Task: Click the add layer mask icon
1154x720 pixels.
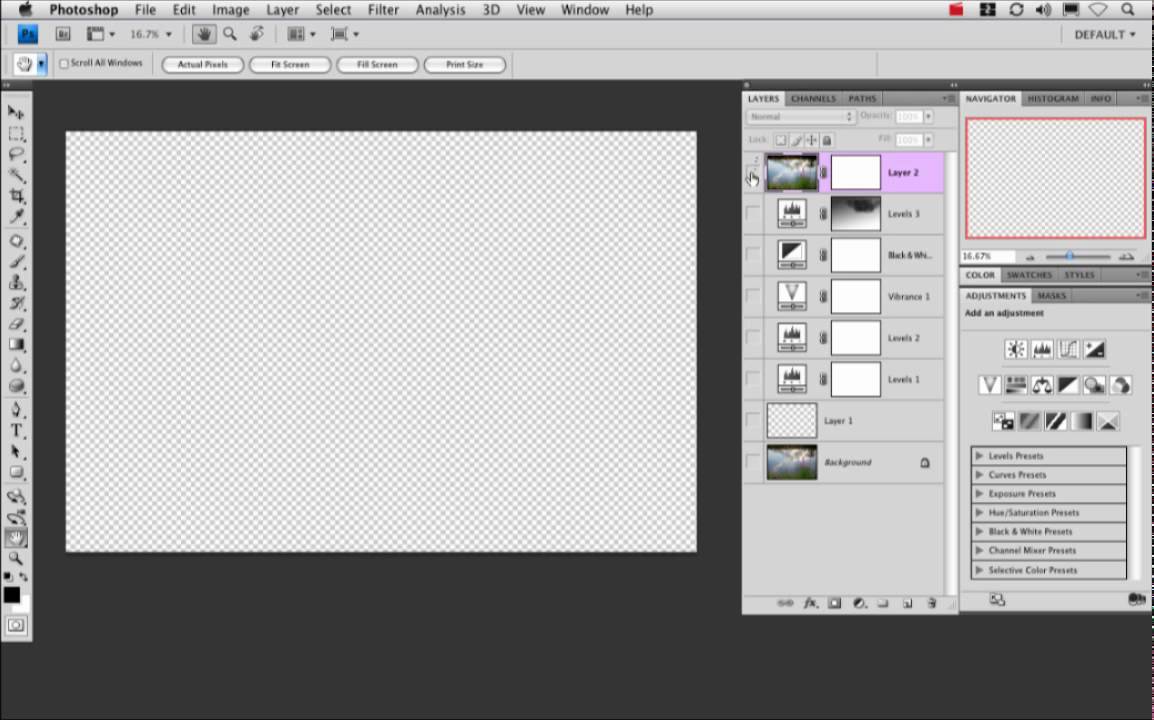Action: point(835,603)
